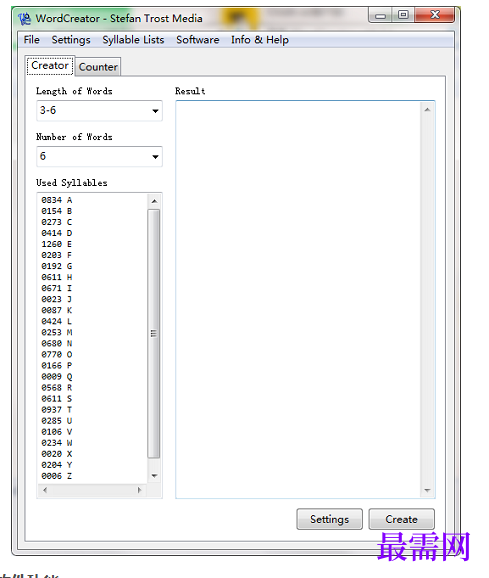The image size is (489, 578).
Task: Maximize the WordCreator window
Action: tap(403, 15)
